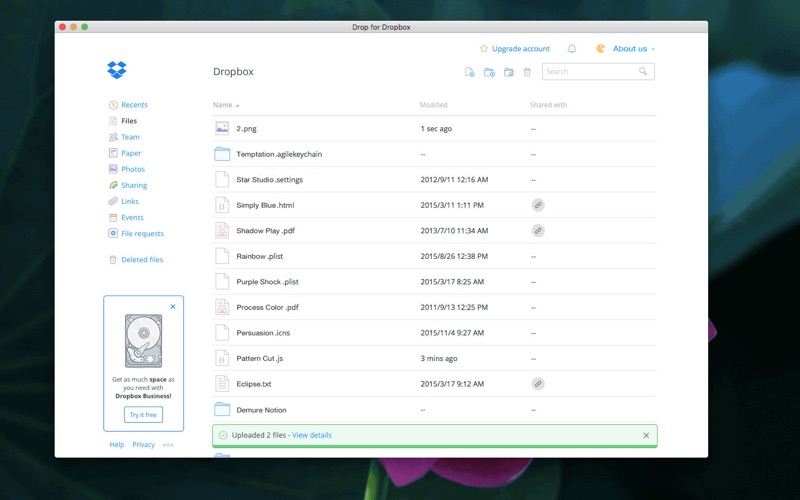Open the Temptation.agilekeychain folder name

pyautogui.click(x=279, y=154)
